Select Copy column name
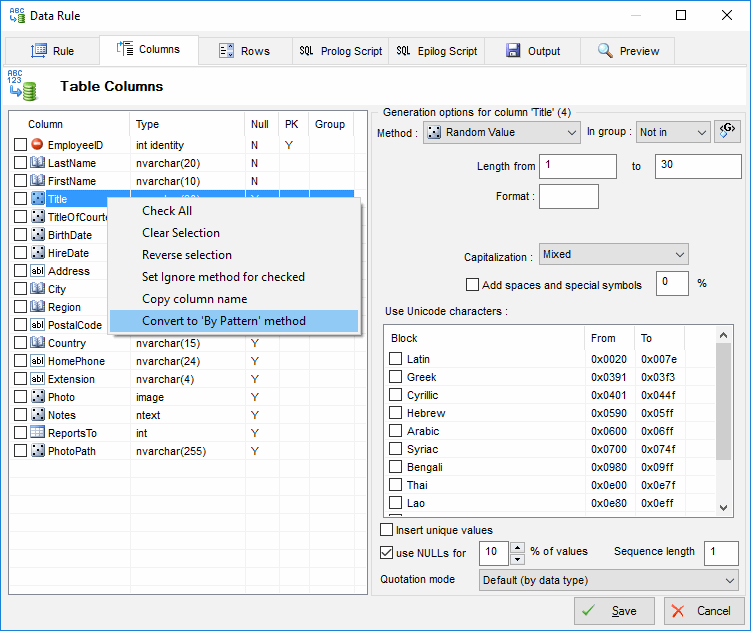Screen dimensions: 751x631 (x=234, y=299)
